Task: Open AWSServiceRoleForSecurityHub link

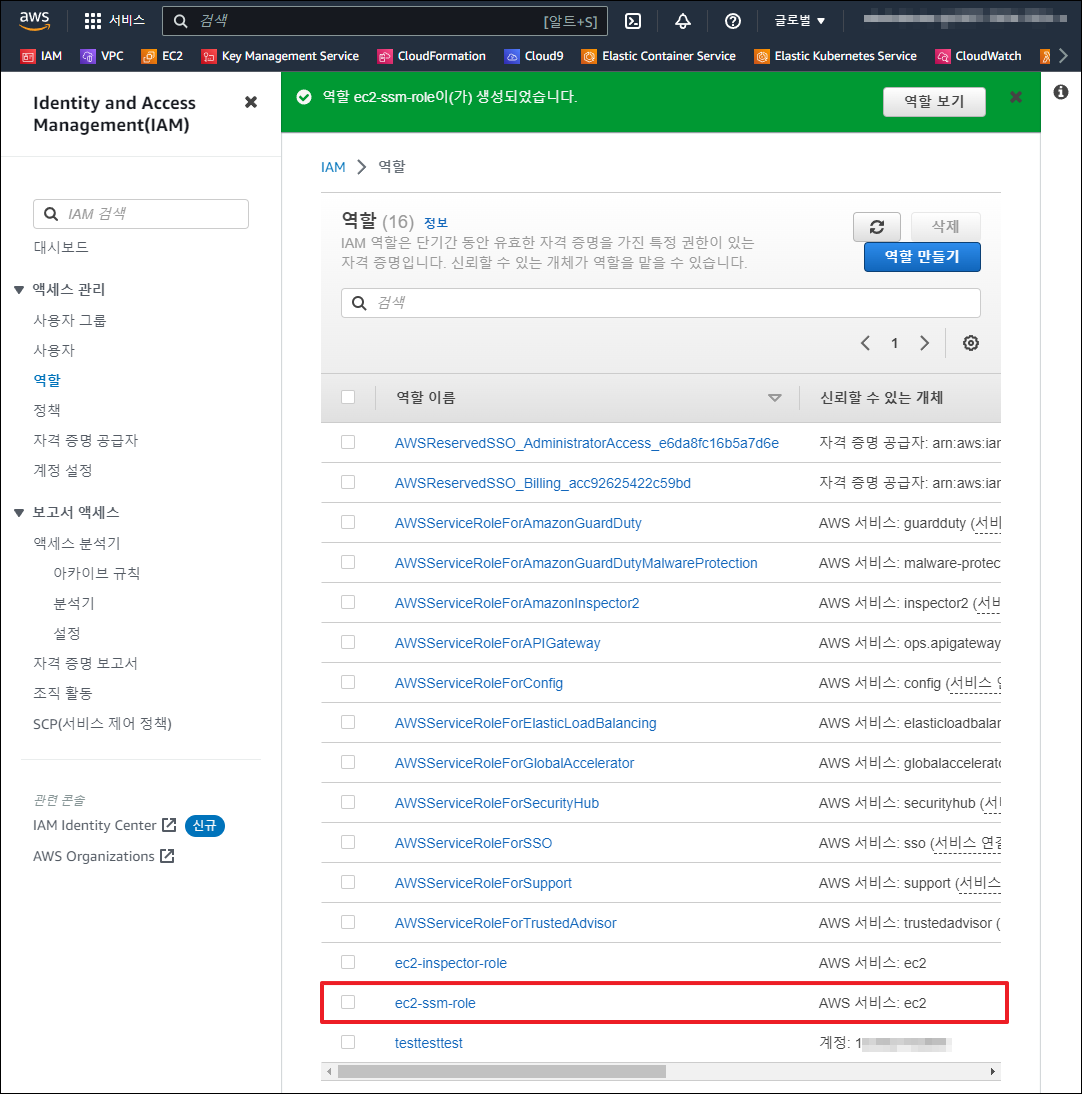Action: (x=497, y=803)
